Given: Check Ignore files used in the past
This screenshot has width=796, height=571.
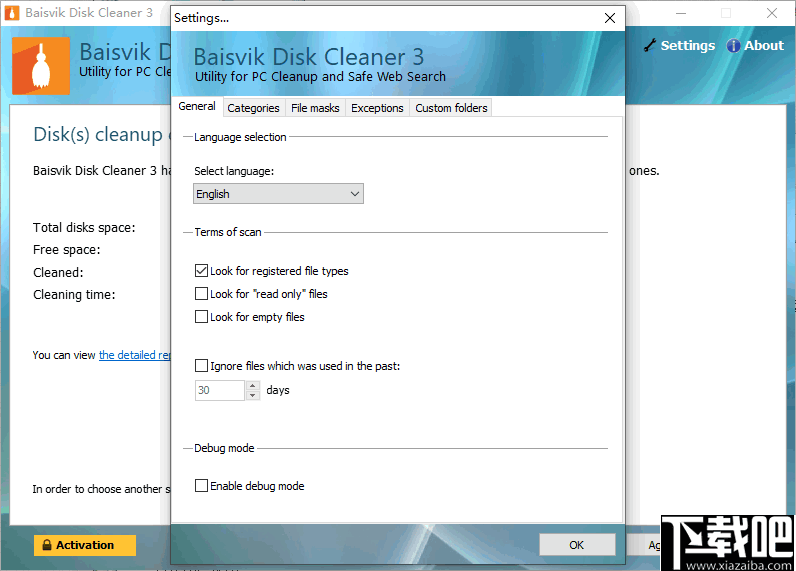Looking at the screenshot, I should [201, 365].
